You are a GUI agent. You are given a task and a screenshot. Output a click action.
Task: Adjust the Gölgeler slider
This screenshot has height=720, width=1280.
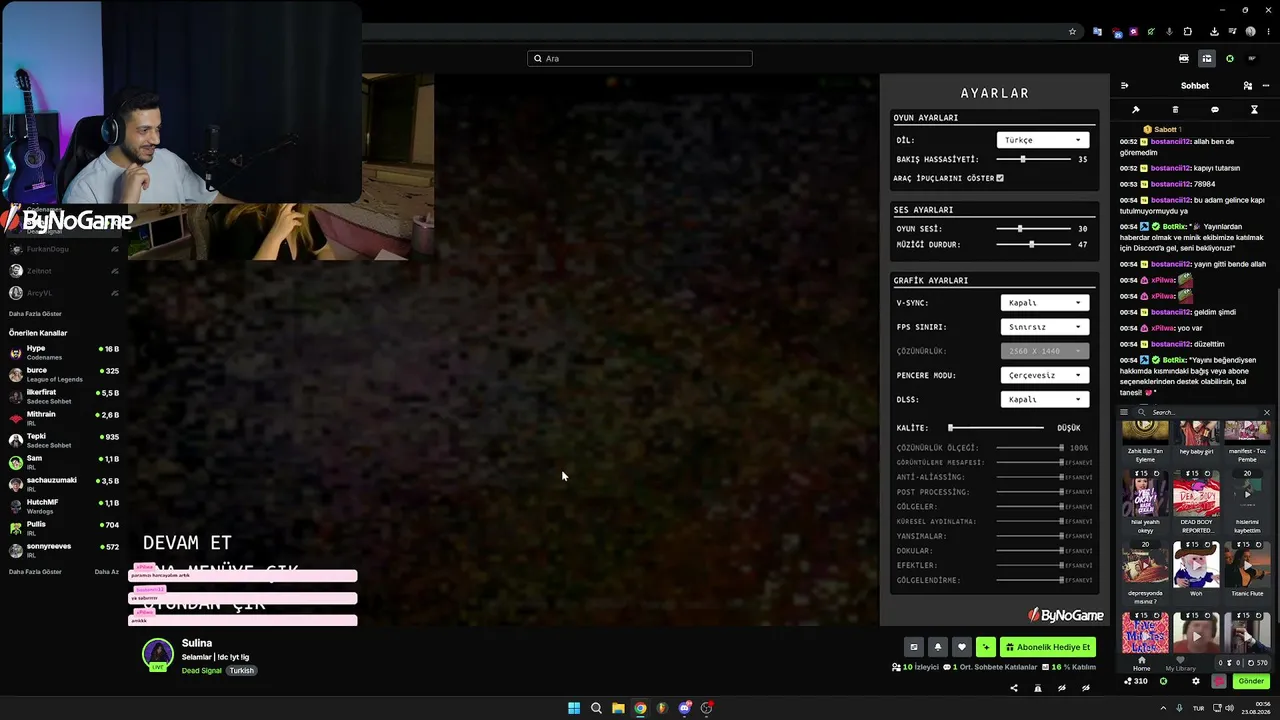coord(1029,507)
